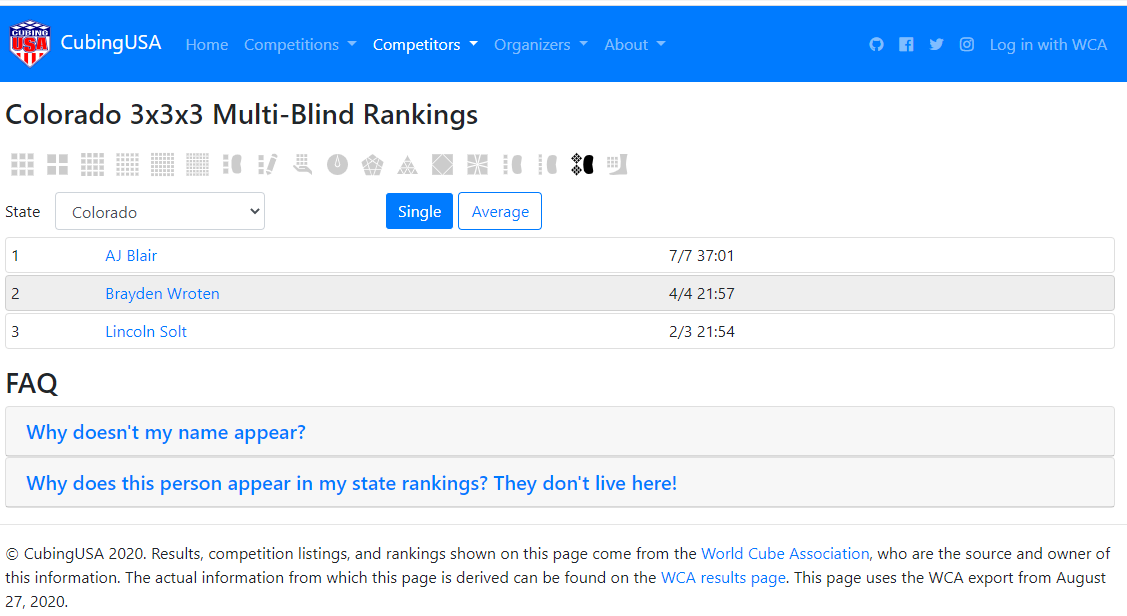
Task: Expand the Competitions menu
Action: coord(300,45)
